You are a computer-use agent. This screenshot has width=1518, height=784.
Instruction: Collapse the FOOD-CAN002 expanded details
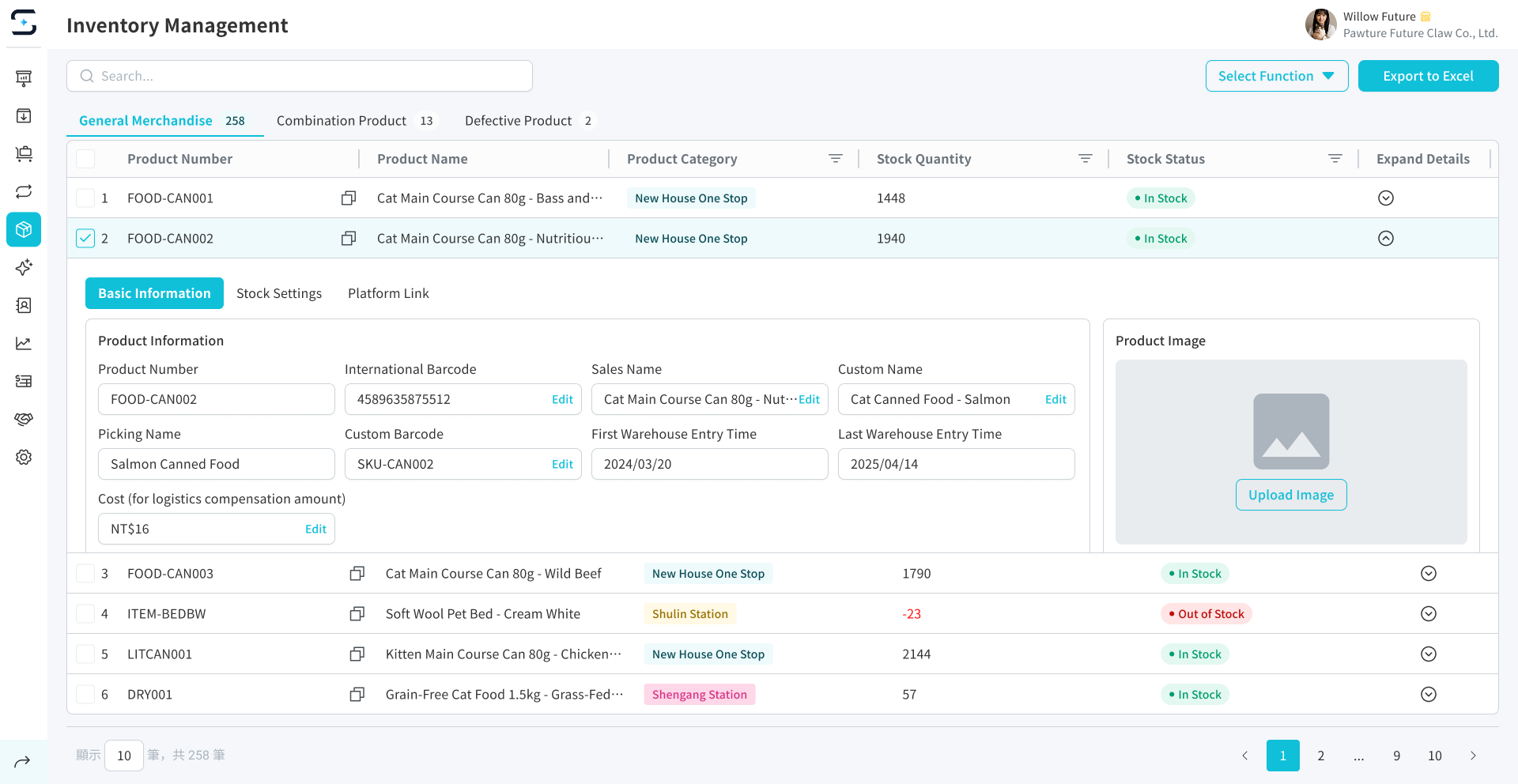coord(1385,239)
